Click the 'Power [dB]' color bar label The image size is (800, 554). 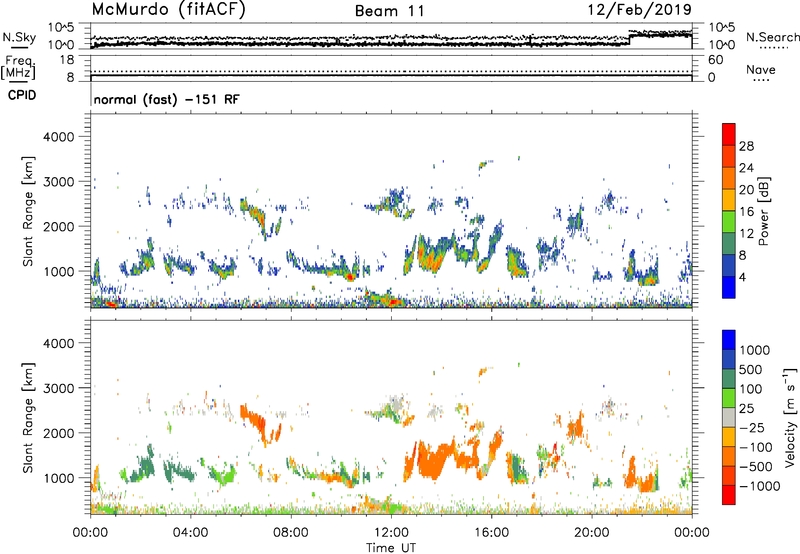click(764, 211)
